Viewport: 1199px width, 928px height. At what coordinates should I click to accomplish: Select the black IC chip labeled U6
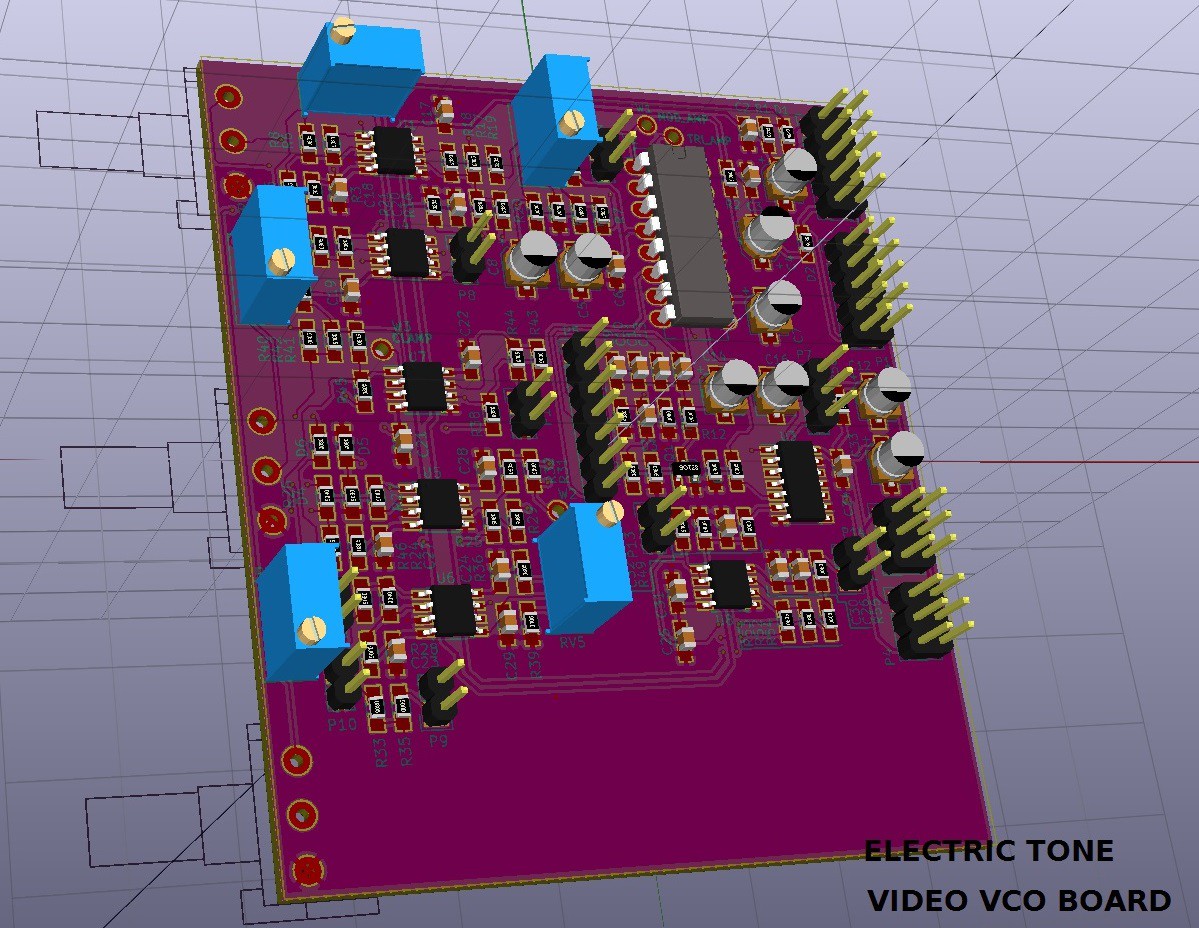click(x=453, y=609)
